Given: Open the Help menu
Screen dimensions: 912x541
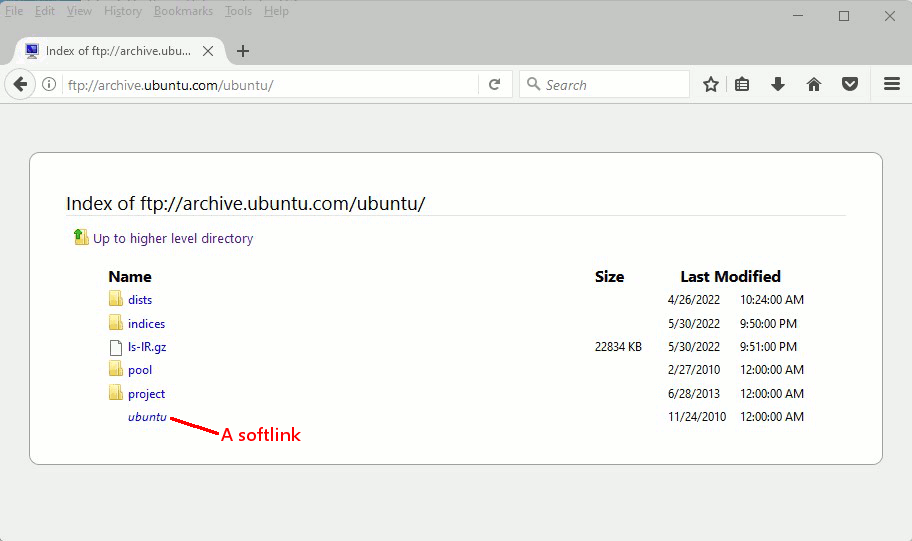Looking at the screenshot, I should (x=276, y=11).
